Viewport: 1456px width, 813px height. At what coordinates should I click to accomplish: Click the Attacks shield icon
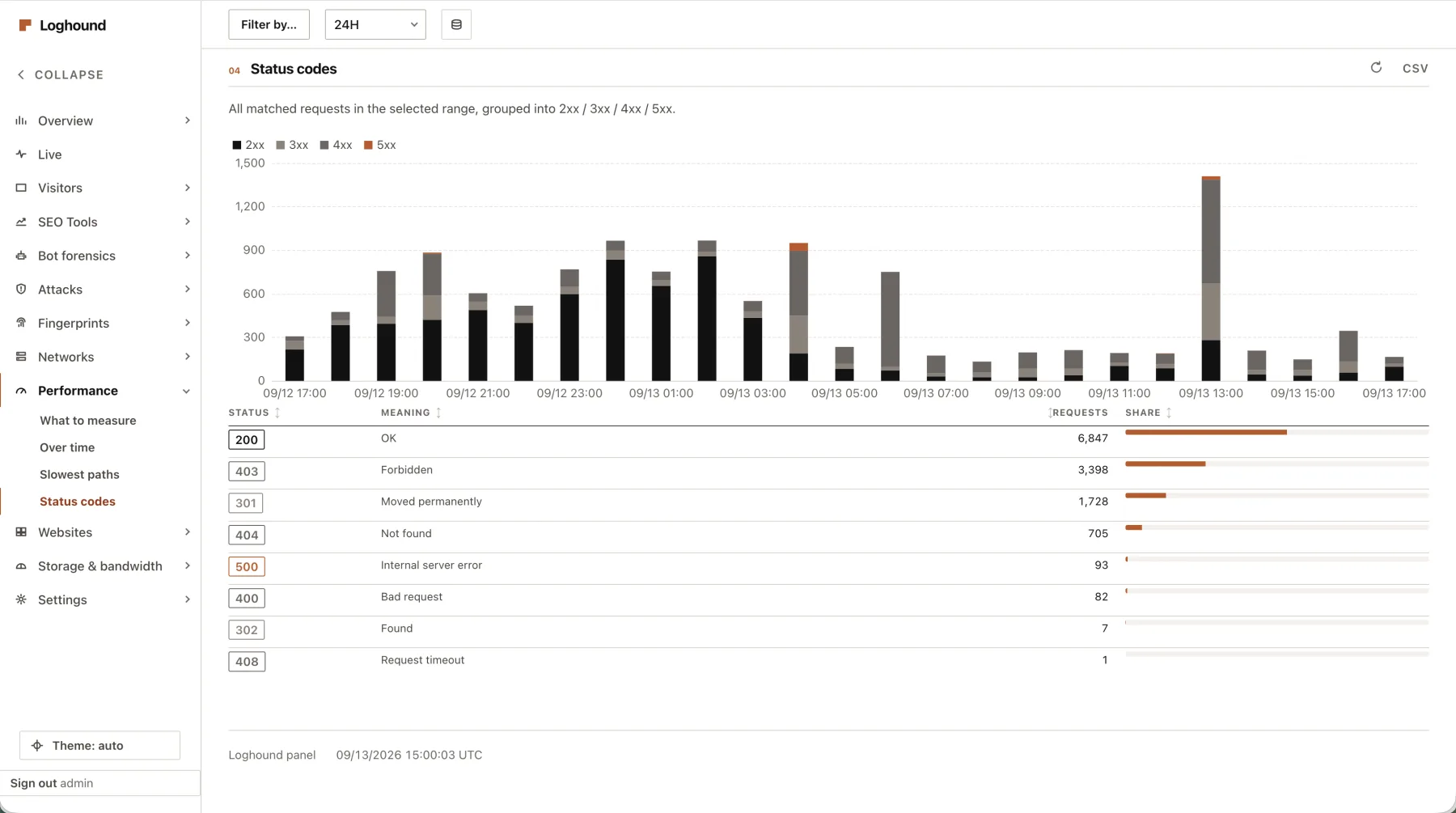point(21,290)
